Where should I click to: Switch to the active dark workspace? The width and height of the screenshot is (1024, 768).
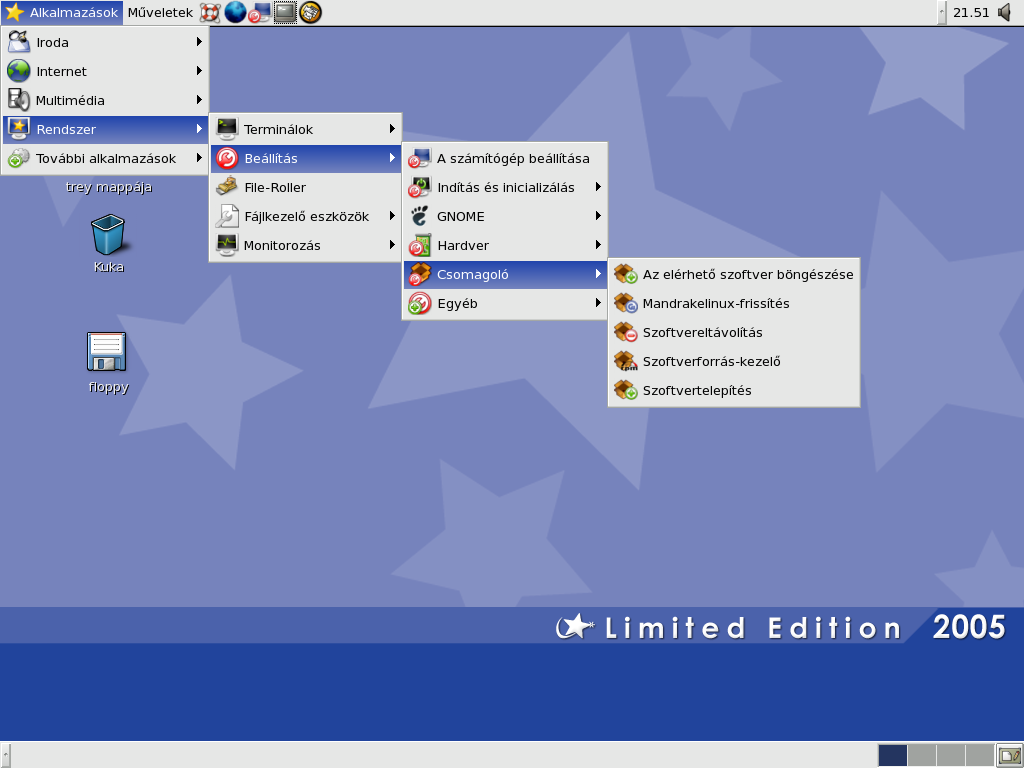tap(893, 756)
